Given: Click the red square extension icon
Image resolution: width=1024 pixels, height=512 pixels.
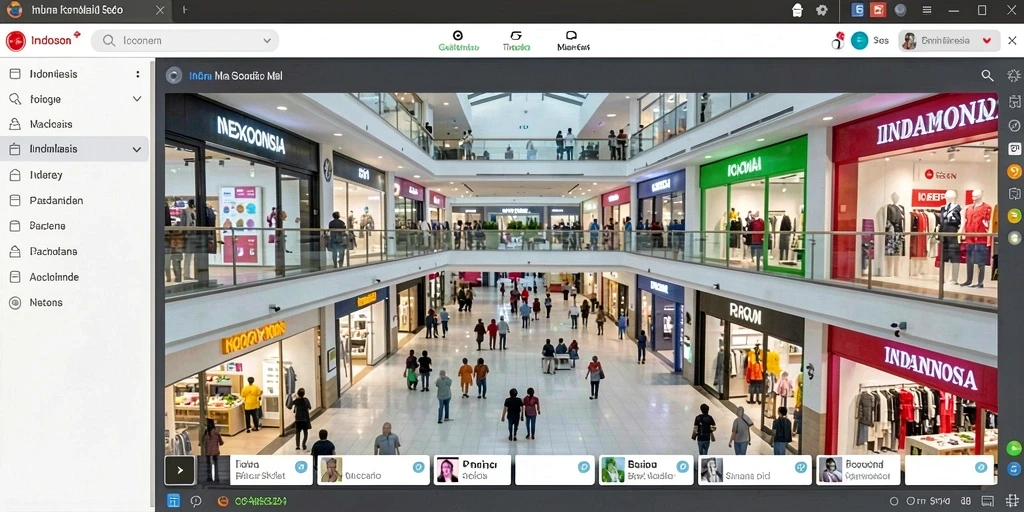Looking at the screenshot, I should [x=878, y=10].
